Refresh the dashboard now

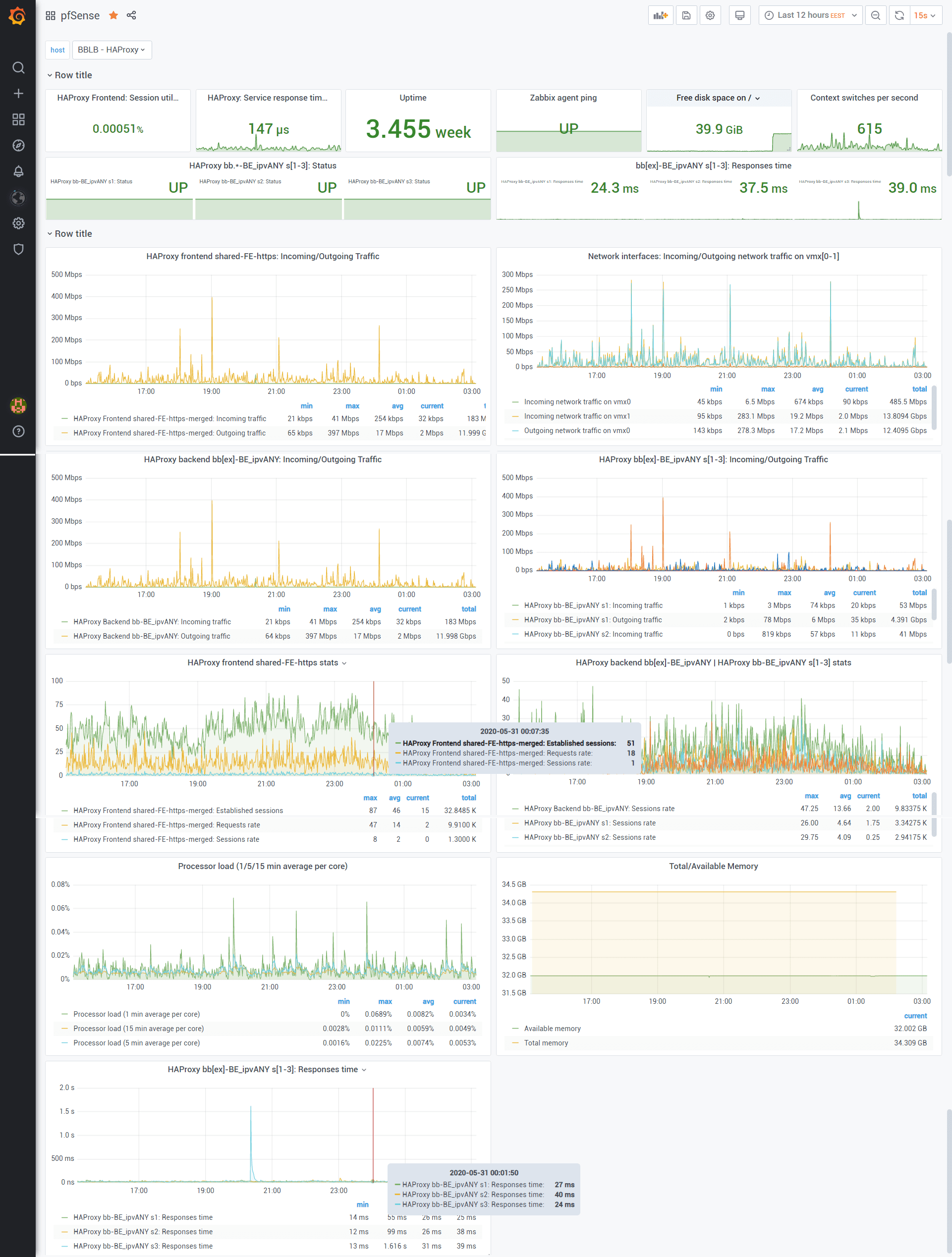(x=899, y=15)
